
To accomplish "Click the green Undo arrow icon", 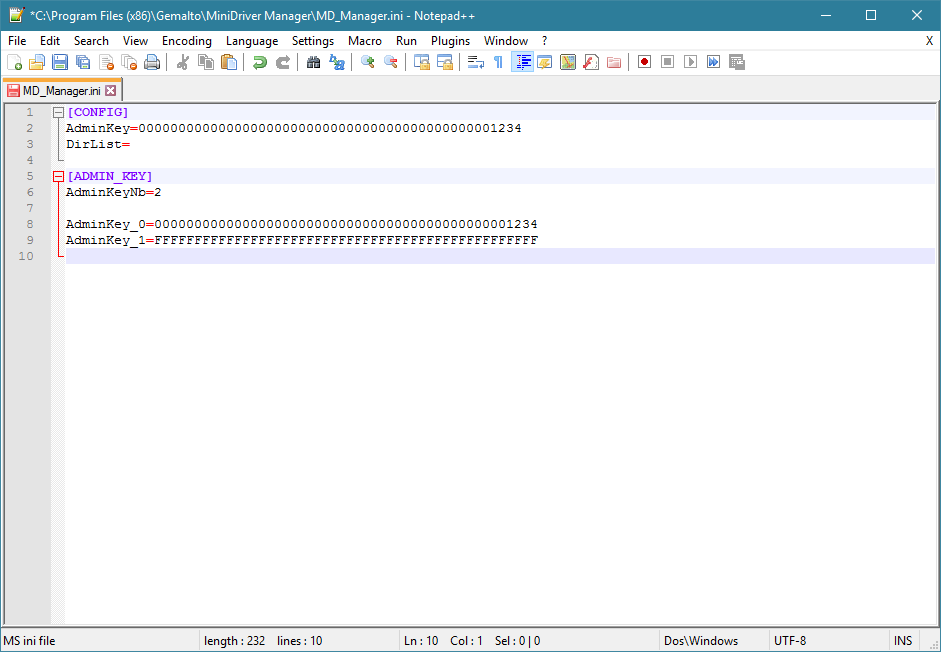I will (x=259, y=62).
